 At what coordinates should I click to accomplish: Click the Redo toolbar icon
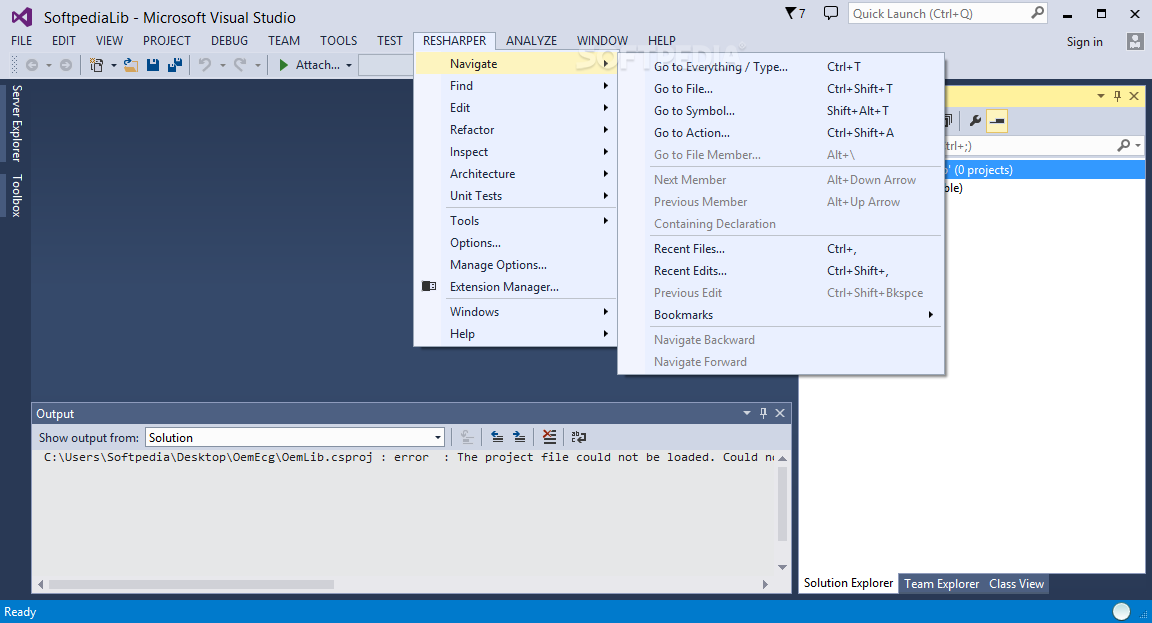(x=240, y=65)
